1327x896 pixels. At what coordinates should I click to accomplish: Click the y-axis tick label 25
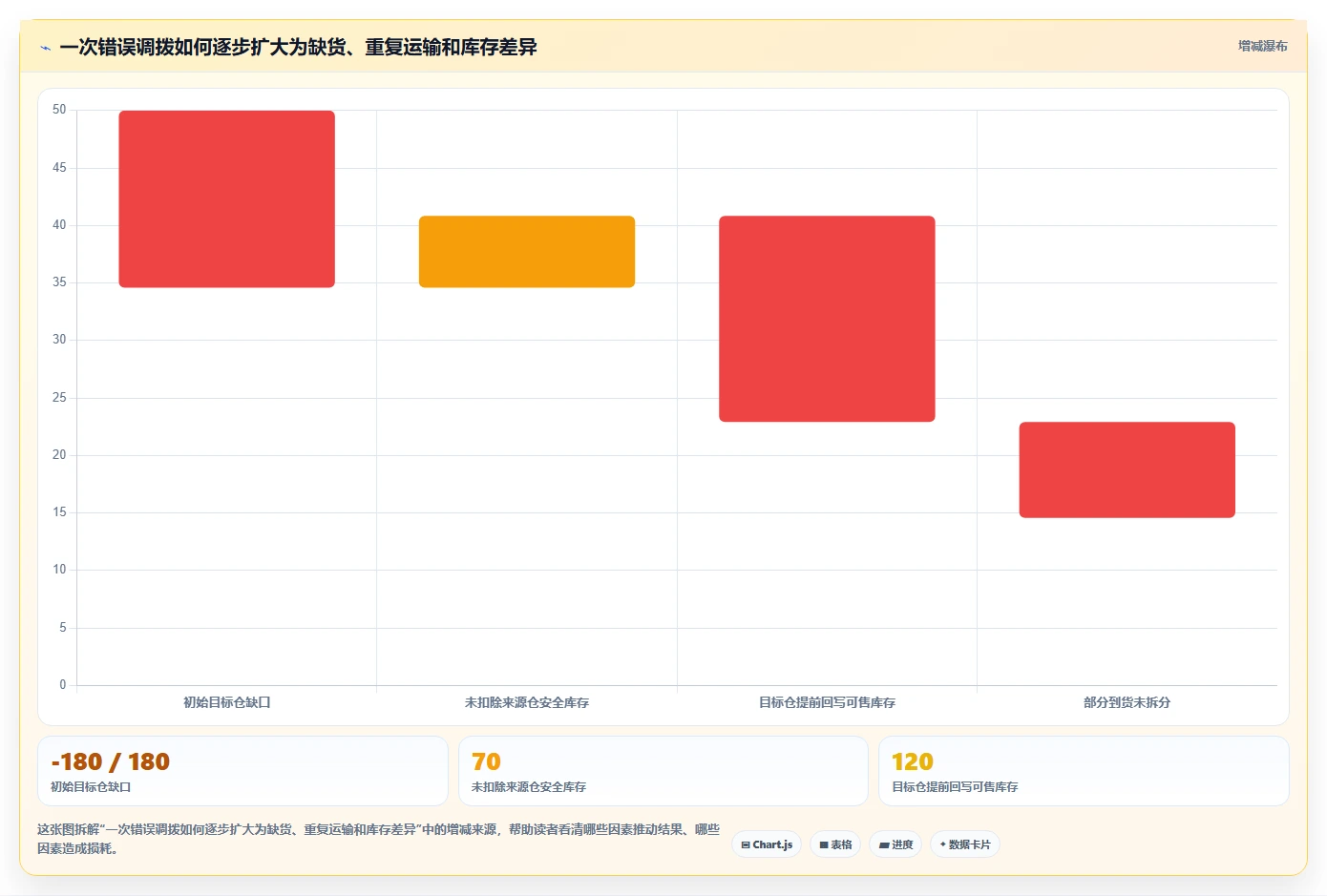coord(59,397)
